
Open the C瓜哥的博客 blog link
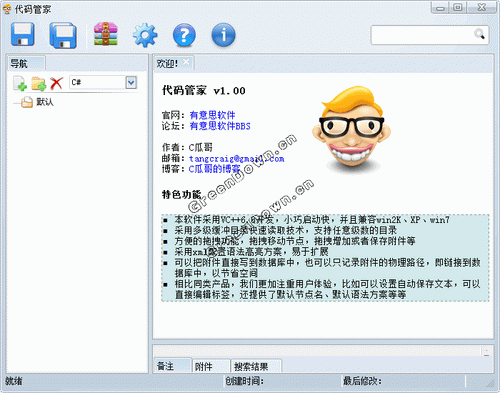tap(214, 169)
